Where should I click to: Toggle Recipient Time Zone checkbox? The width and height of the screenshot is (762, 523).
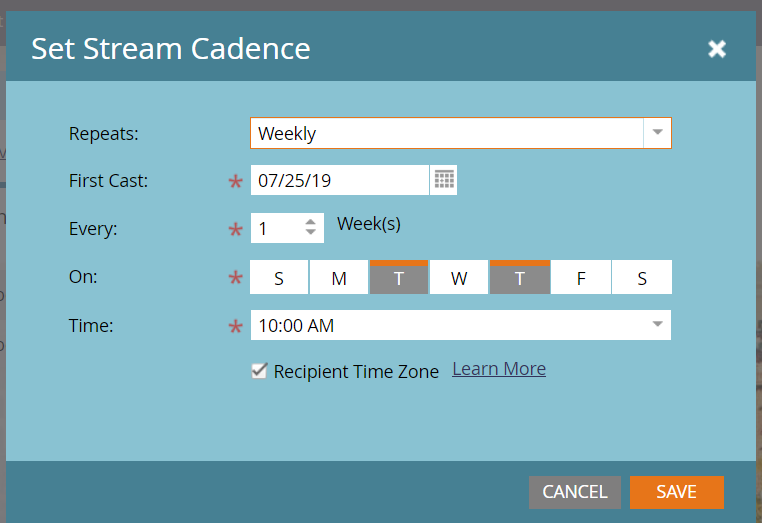coord(259,371)
